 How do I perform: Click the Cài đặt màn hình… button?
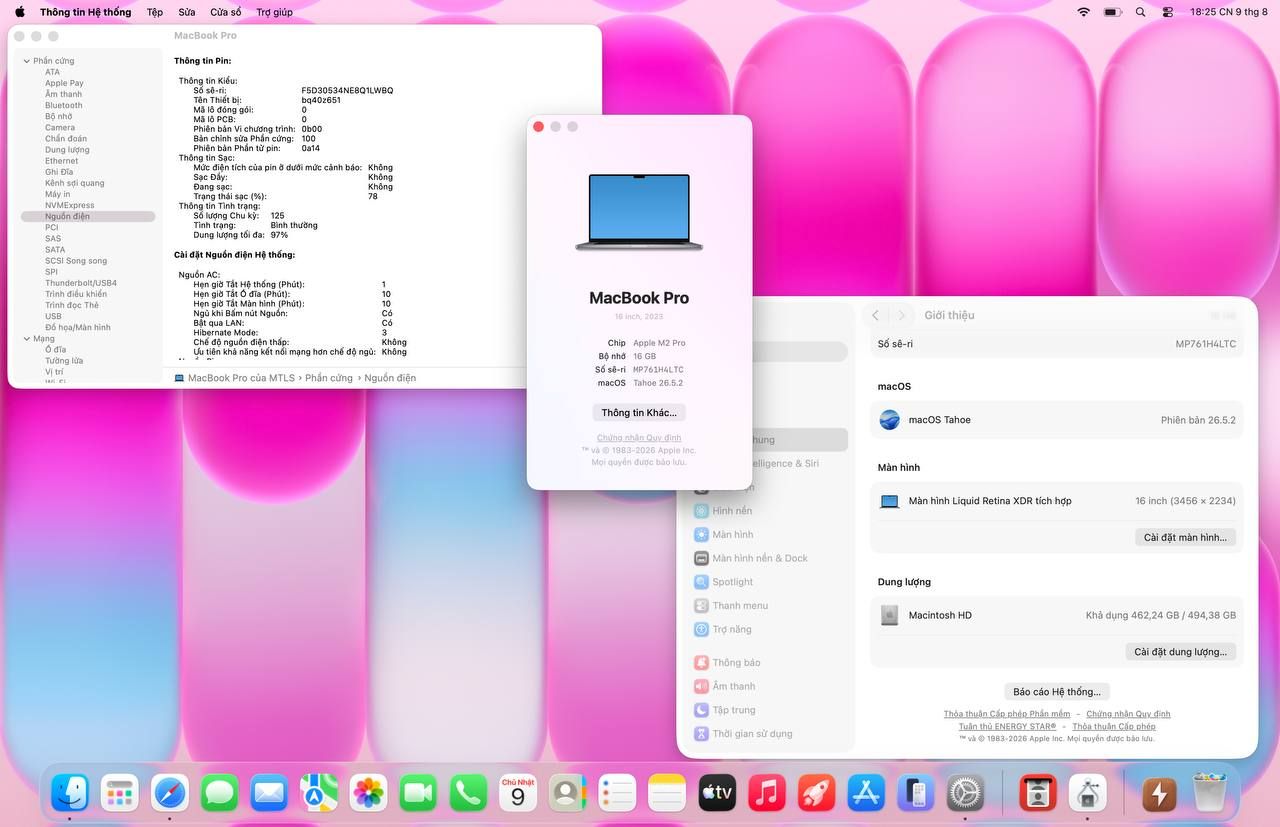point(1185,537)
